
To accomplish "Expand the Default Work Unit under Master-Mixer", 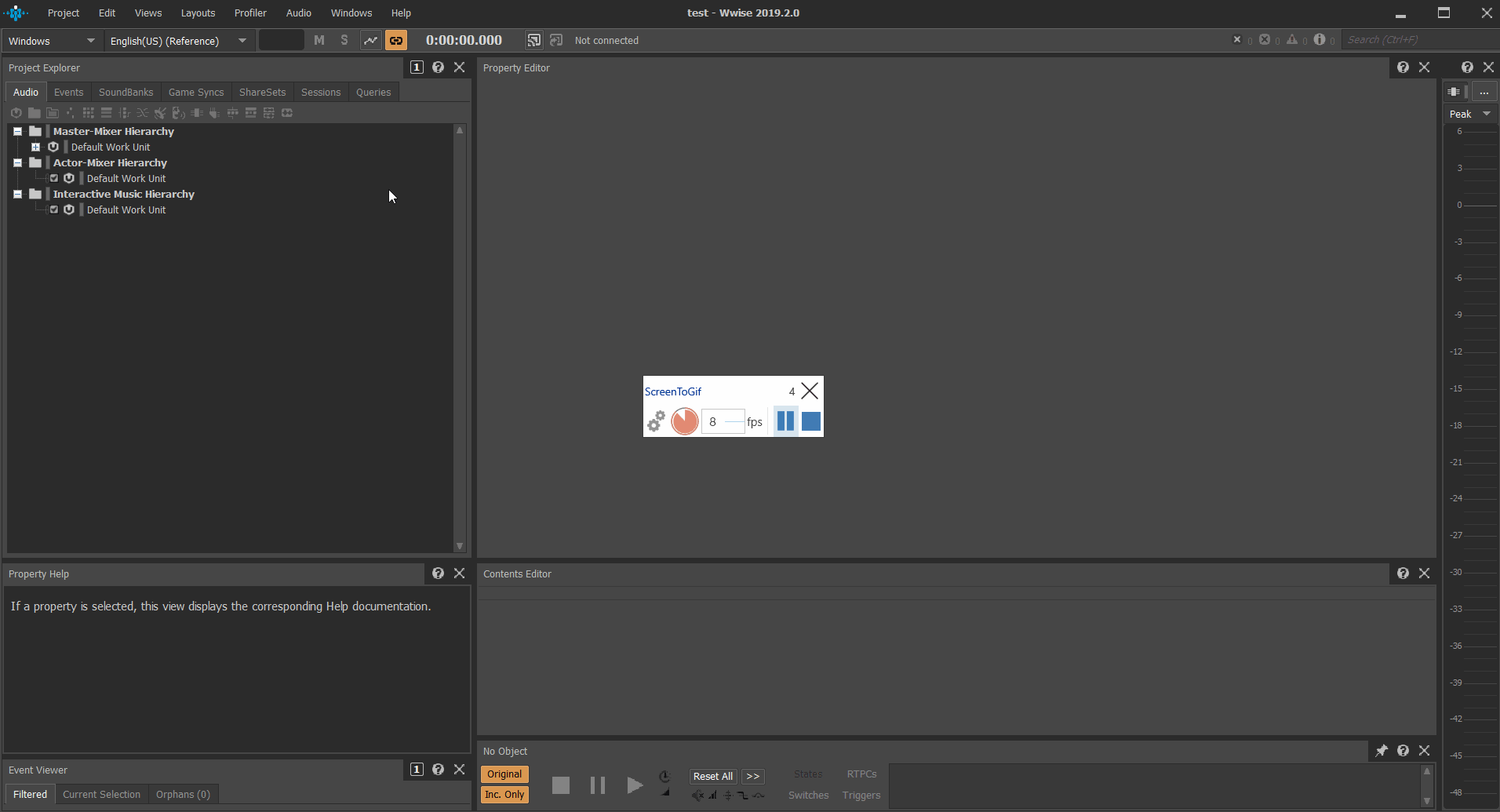I will [35, 147].
